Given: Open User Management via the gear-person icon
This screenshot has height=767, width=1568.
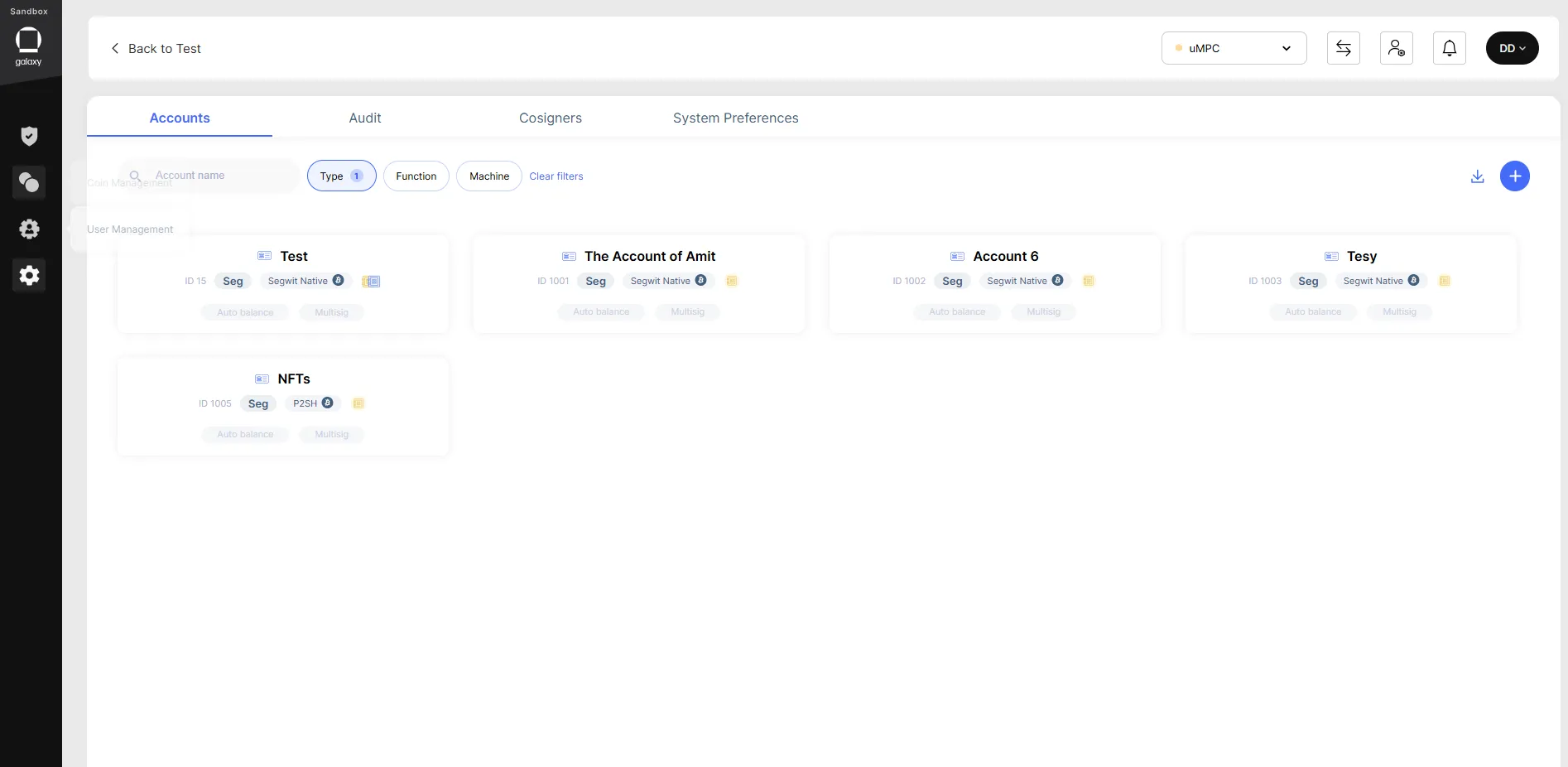Looking at the screenshot, I should click(29, 229).
